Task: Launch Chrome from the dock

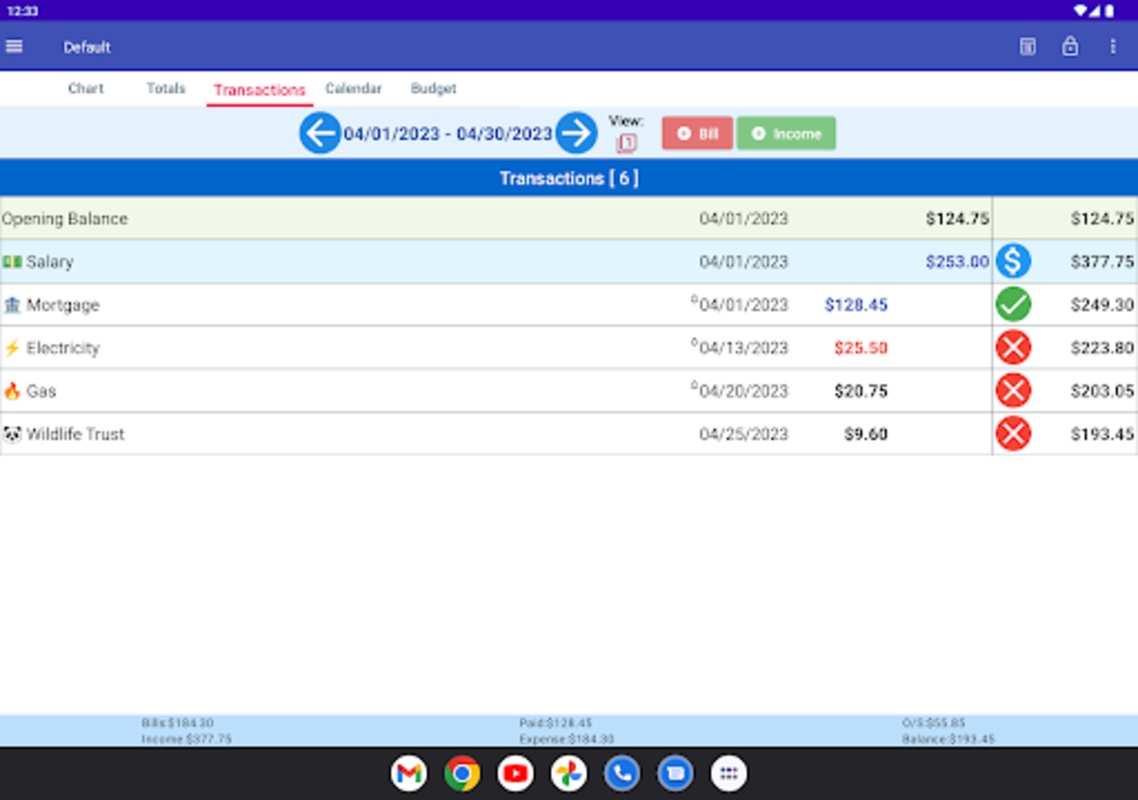Action: click(x=462, y=774)
